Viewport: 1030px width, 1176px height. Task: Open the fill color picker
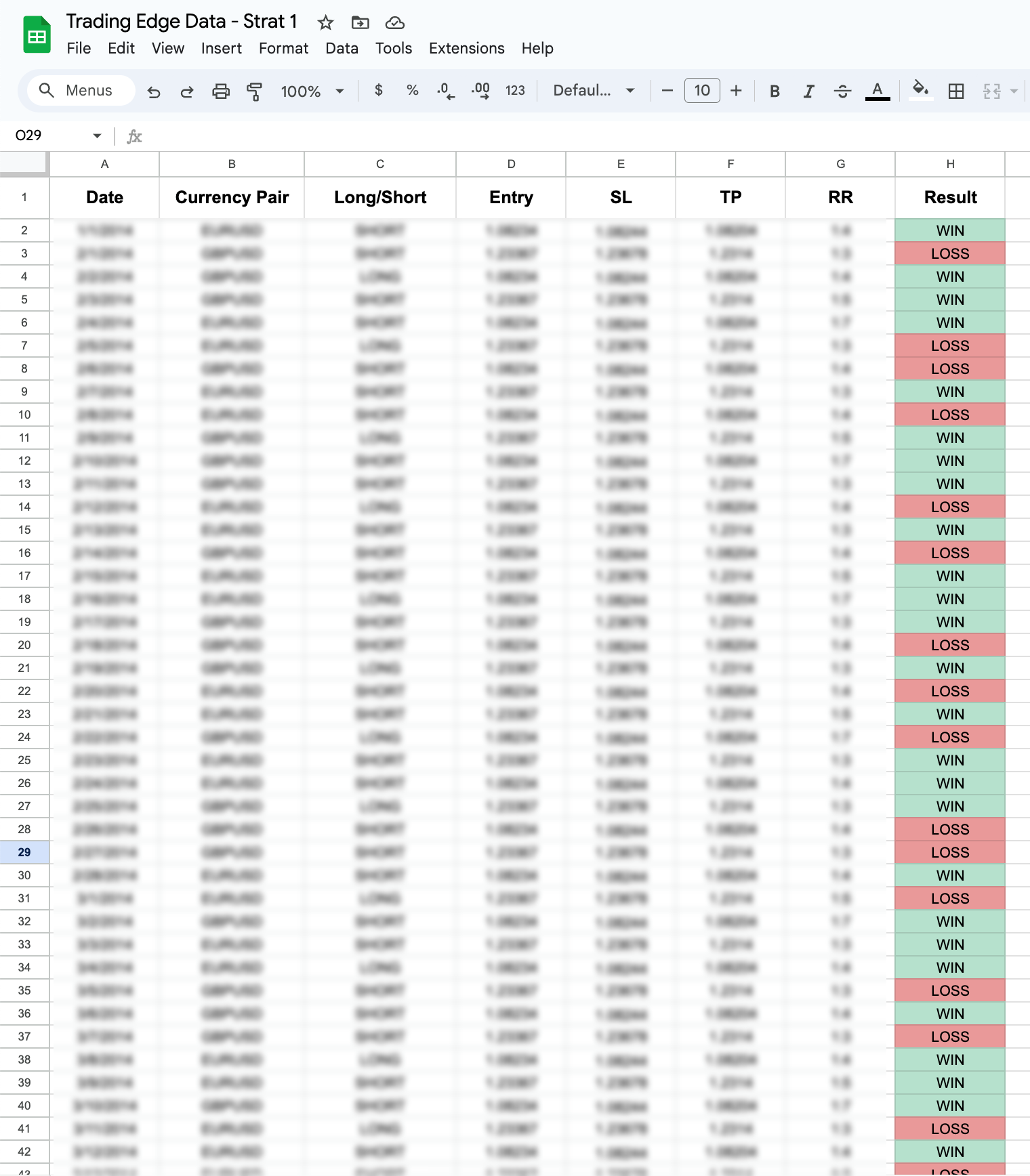(920, 91)
